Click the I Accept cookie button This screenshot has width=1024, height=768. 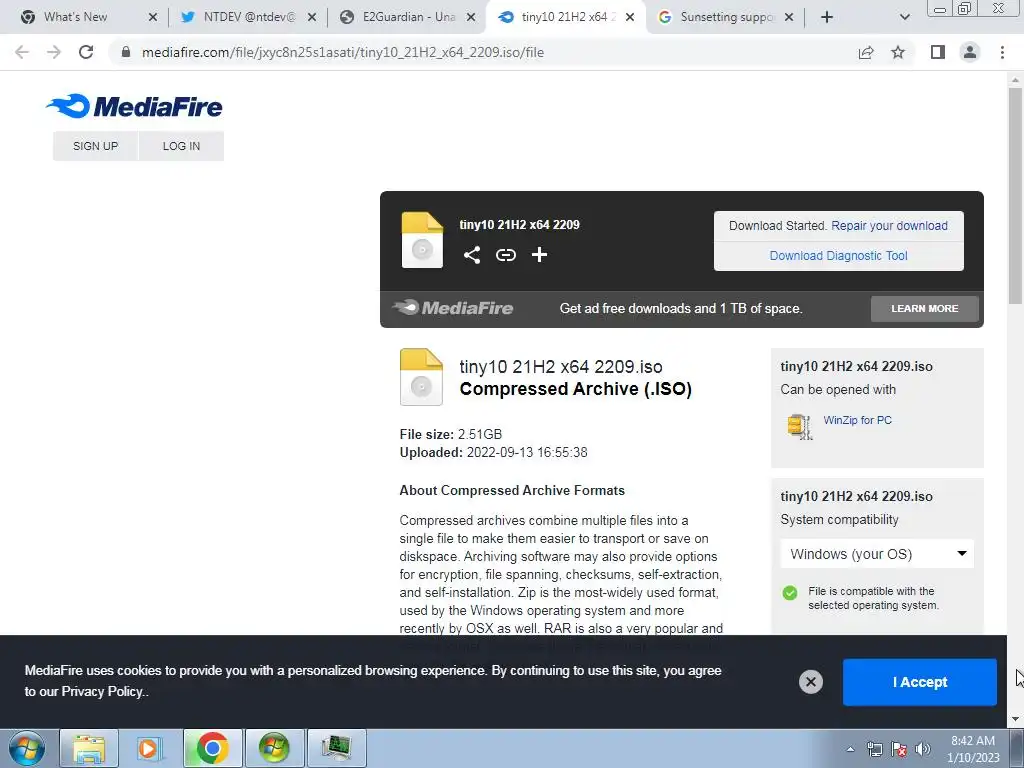coord(920,682)
